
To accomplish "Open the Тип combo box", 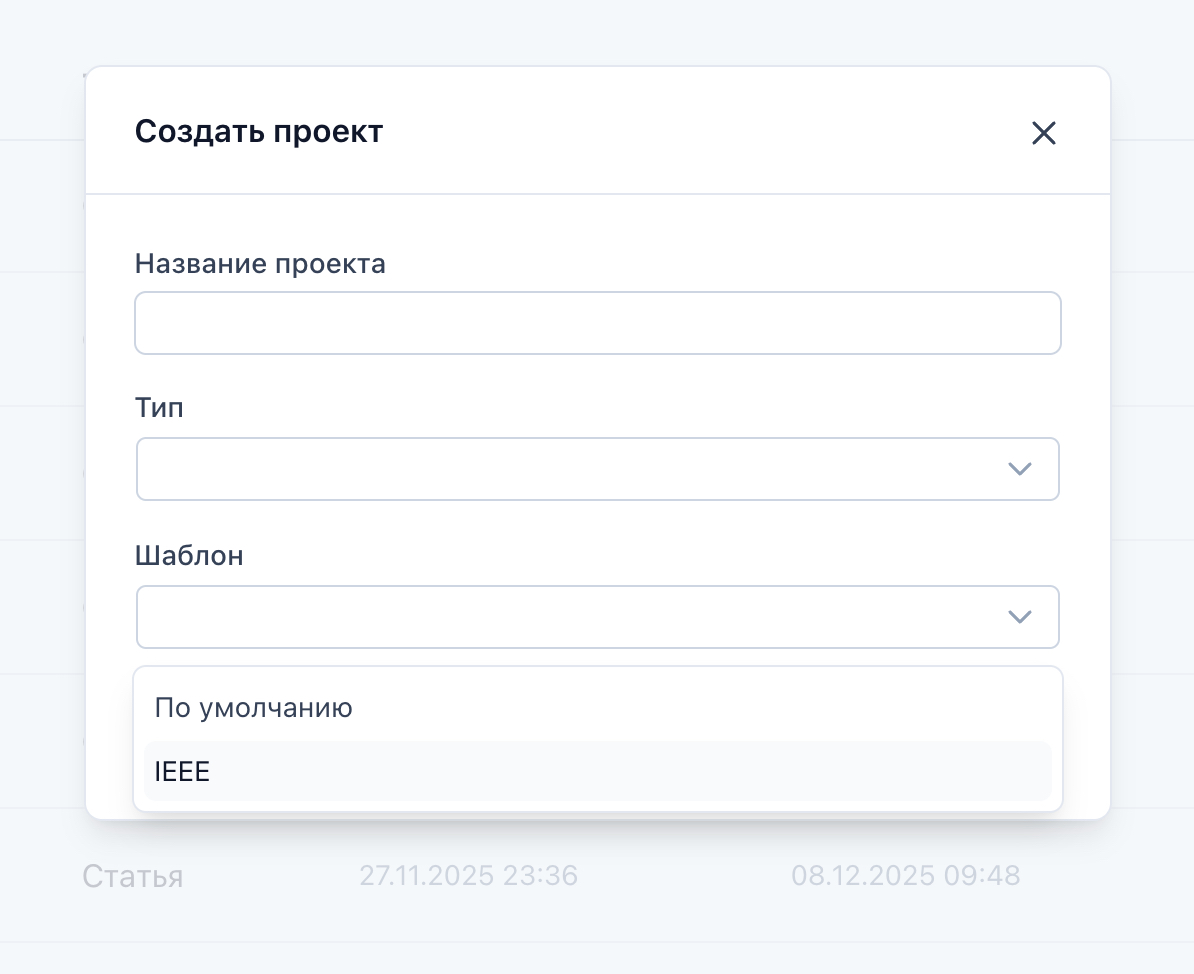I will click(x=570, y=469).
